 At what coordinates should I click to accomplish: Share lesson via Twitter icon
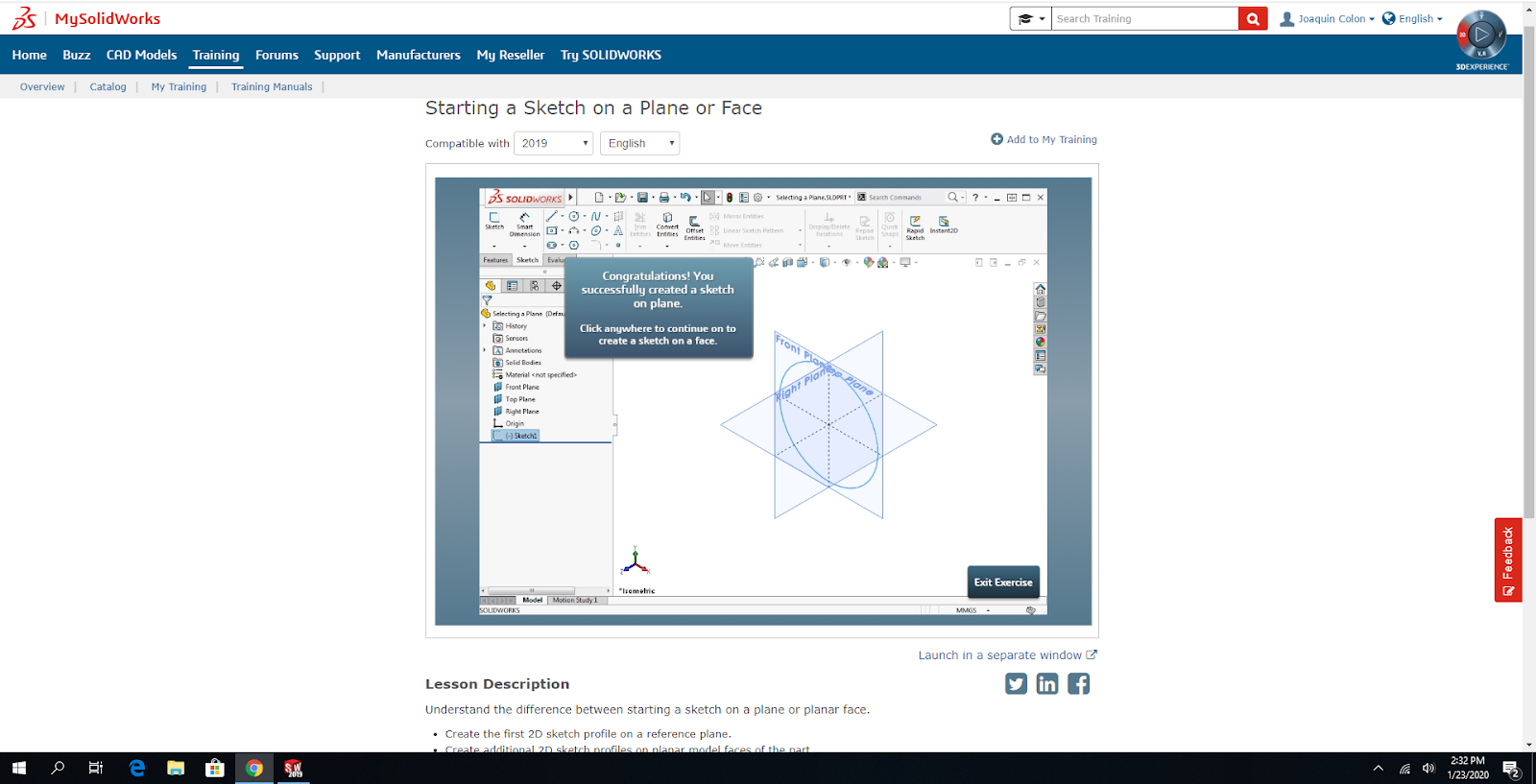1016,683
